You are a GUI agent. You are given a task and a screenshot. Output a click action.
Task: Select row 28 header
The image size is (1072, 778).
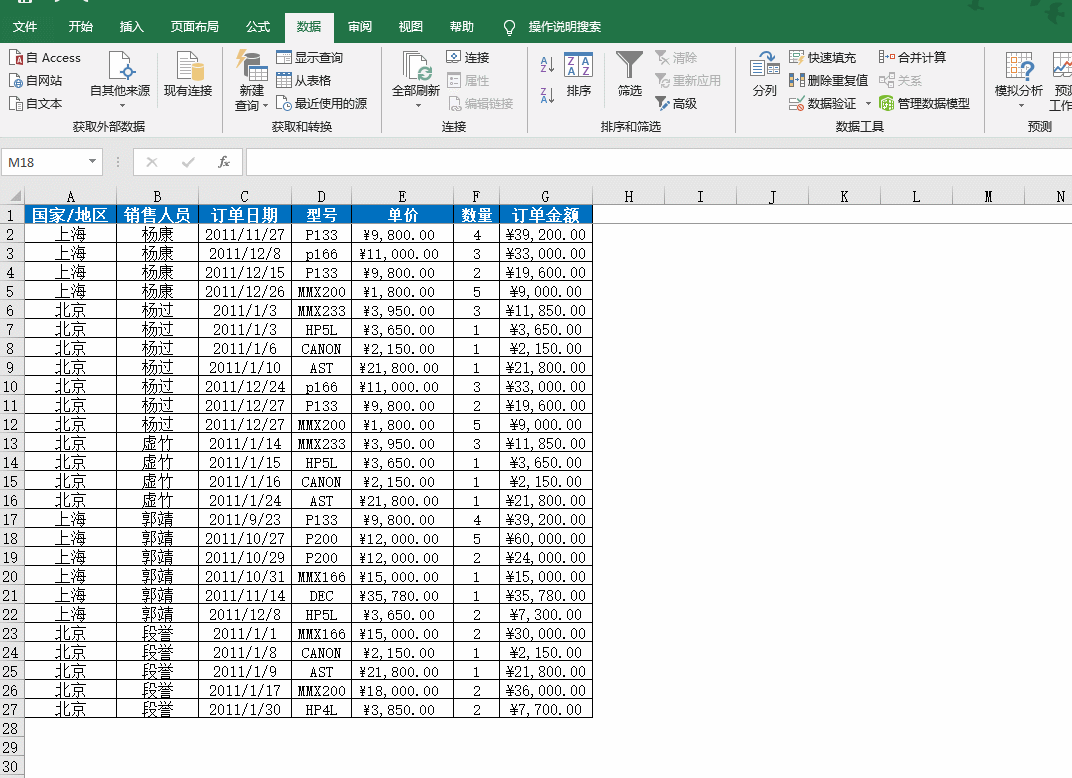(x=11, y=728)
